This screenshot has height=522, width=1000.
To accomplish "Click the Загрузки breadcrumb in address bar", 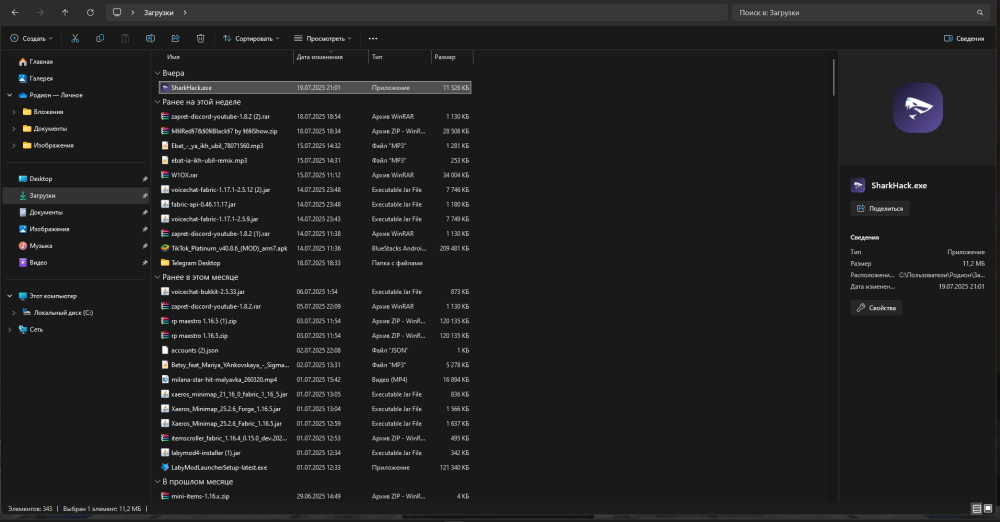I will (158, 12).
